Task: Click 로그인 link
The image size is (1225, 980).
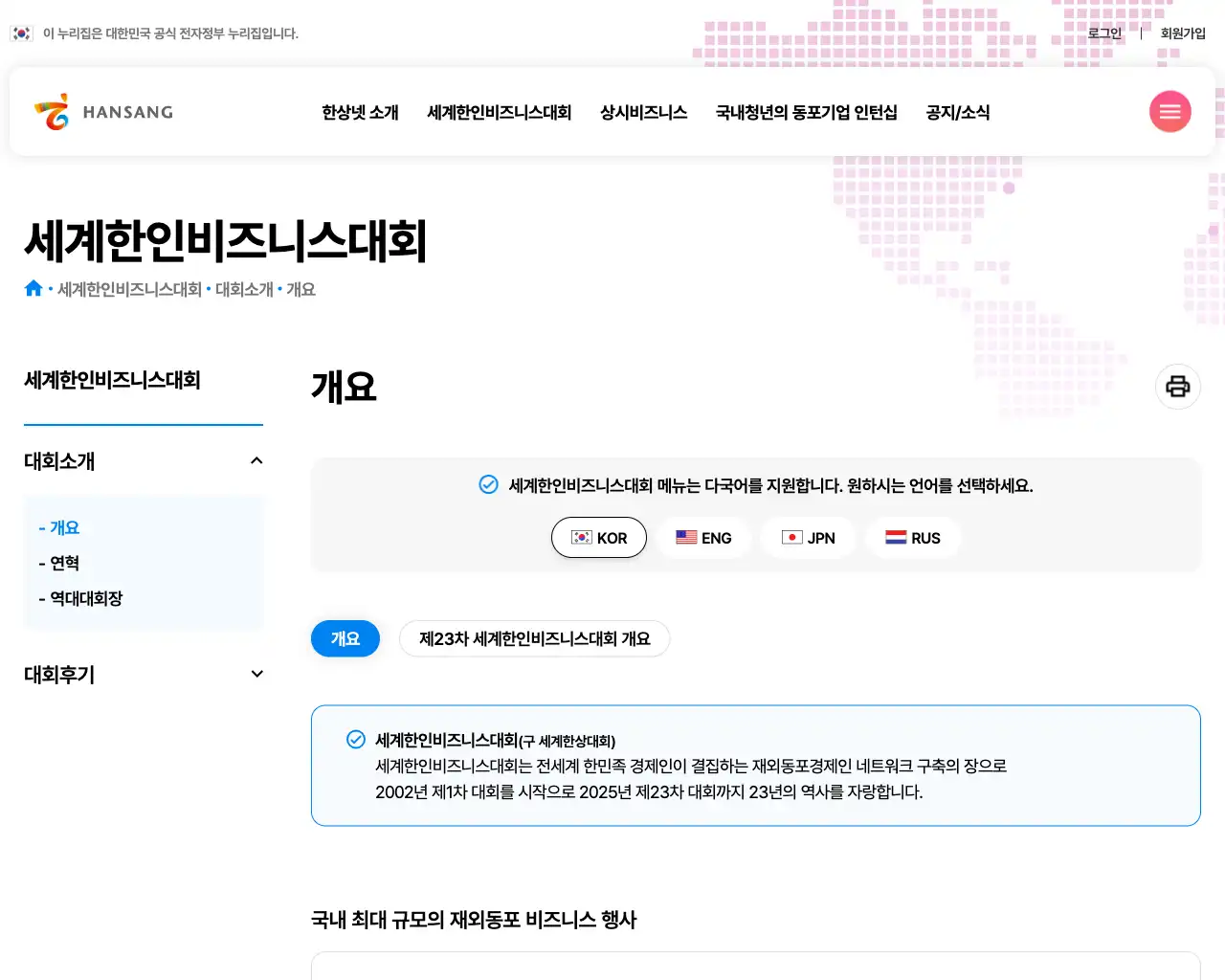Action: point(1104,33)
